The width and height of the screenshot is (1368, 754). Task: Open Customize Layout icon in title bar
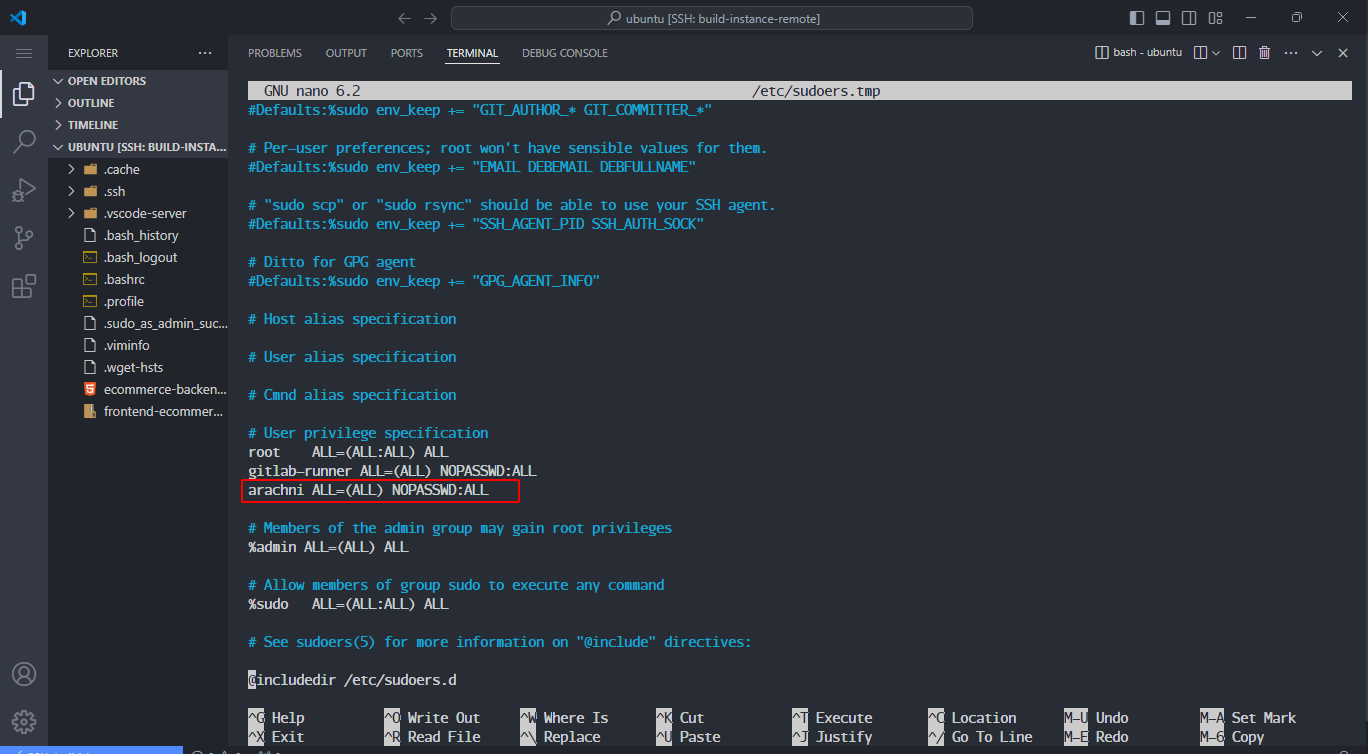pyautogui.click(x=1215, y=18)
